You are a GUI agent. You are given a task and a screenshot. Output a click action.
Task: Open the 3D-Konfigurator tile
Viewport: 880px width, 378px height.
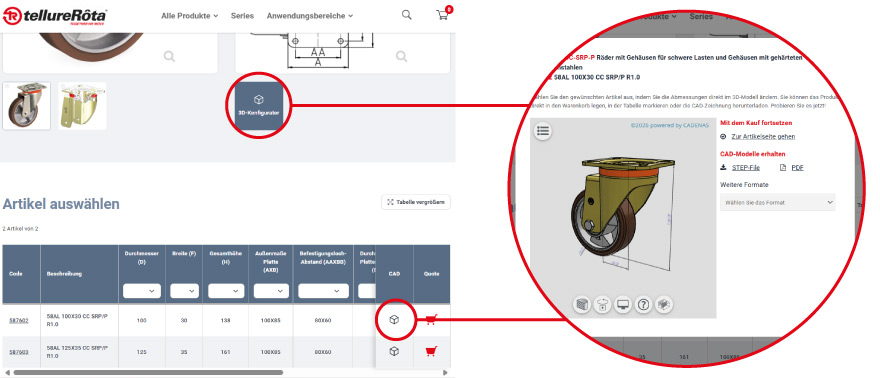259,105
